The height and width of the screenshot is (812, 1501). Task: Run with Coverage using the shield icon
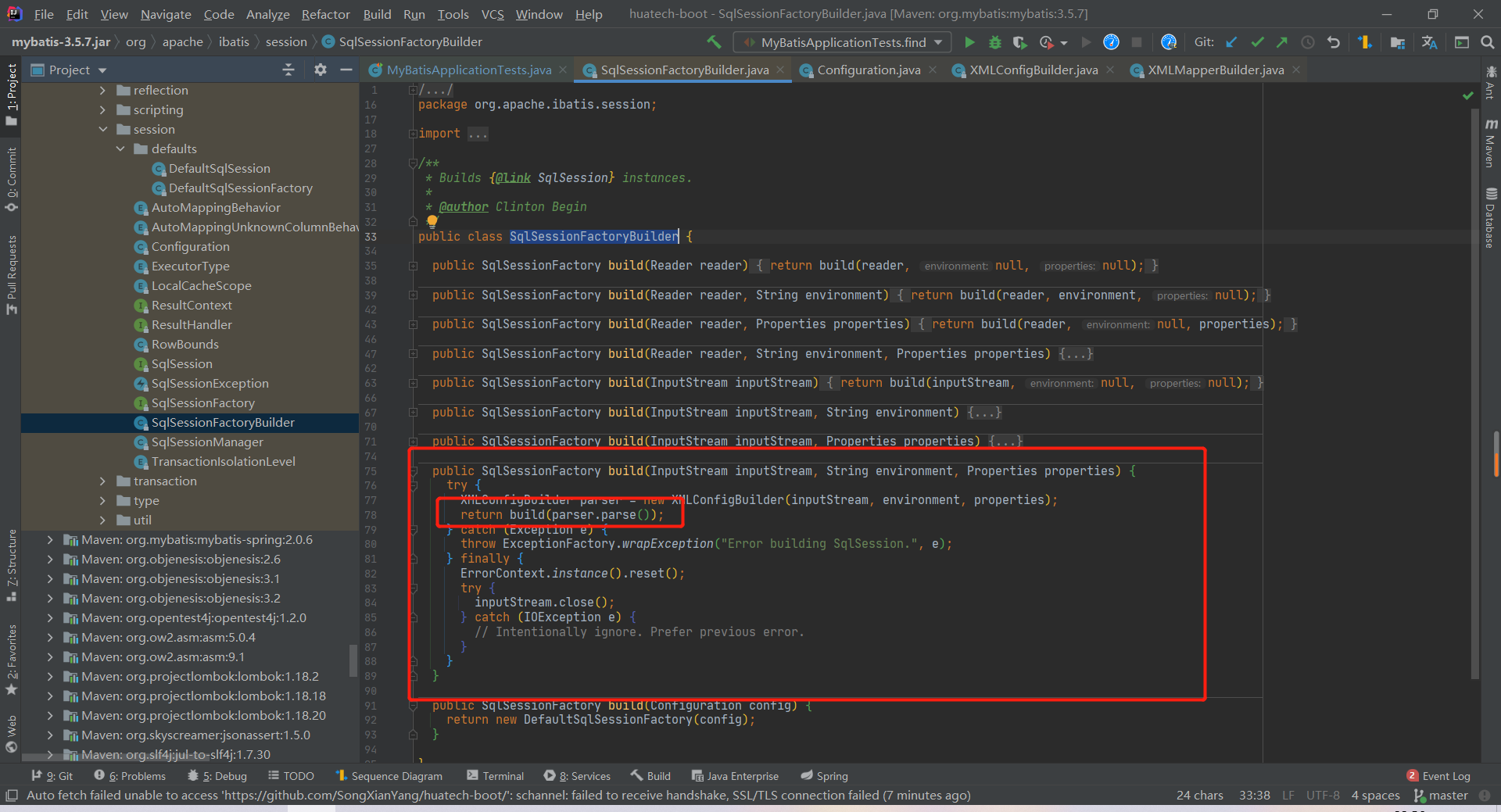(1019, 42)
